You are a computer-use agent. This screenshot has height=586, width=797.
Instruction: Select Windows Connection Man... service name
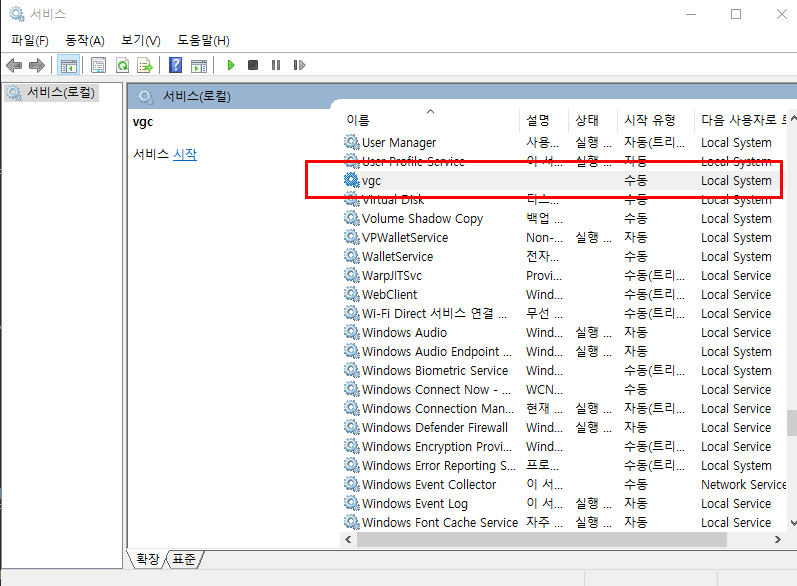[438, 409]
